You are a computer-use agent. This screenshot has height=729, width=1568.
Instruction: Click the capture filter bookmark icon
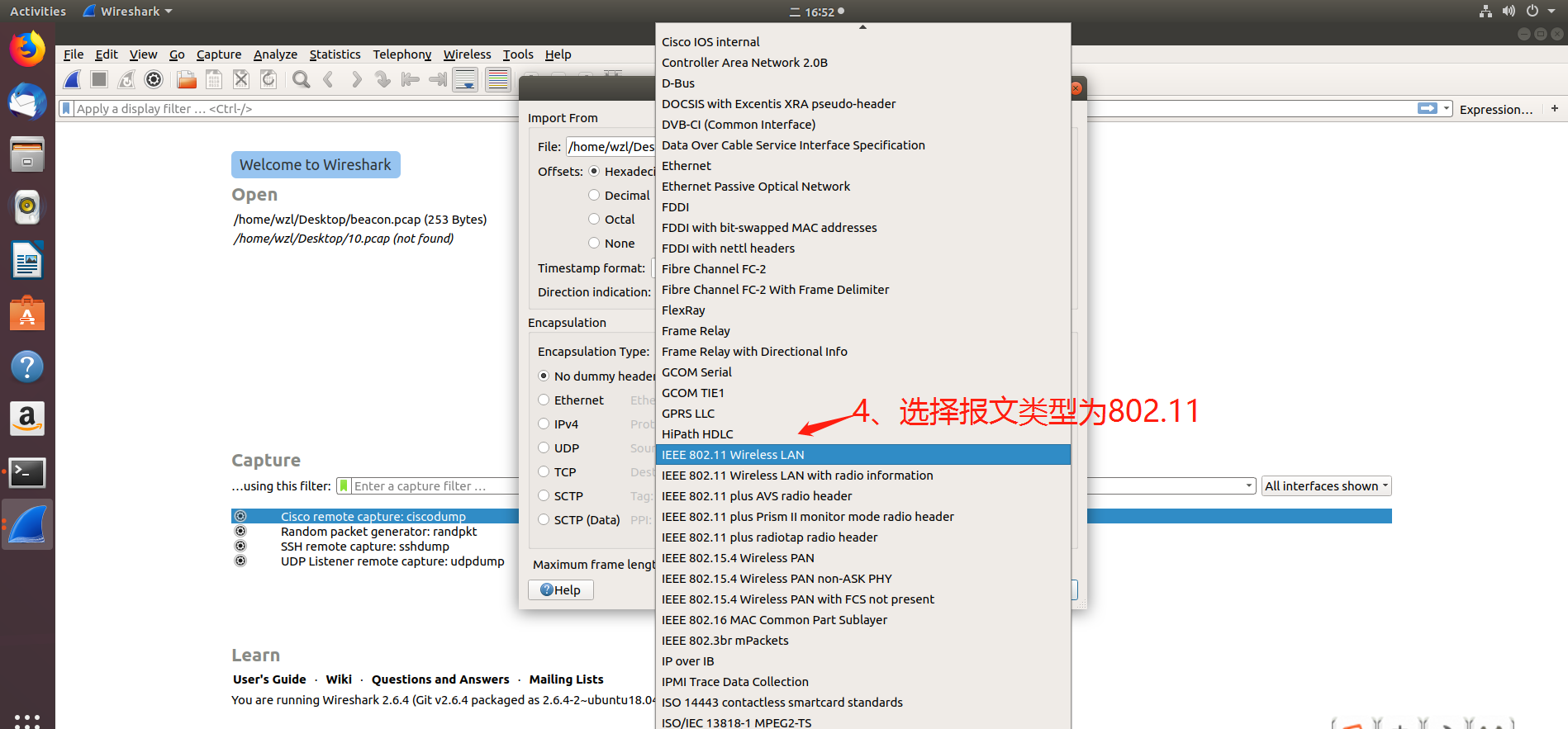(344, 486)
